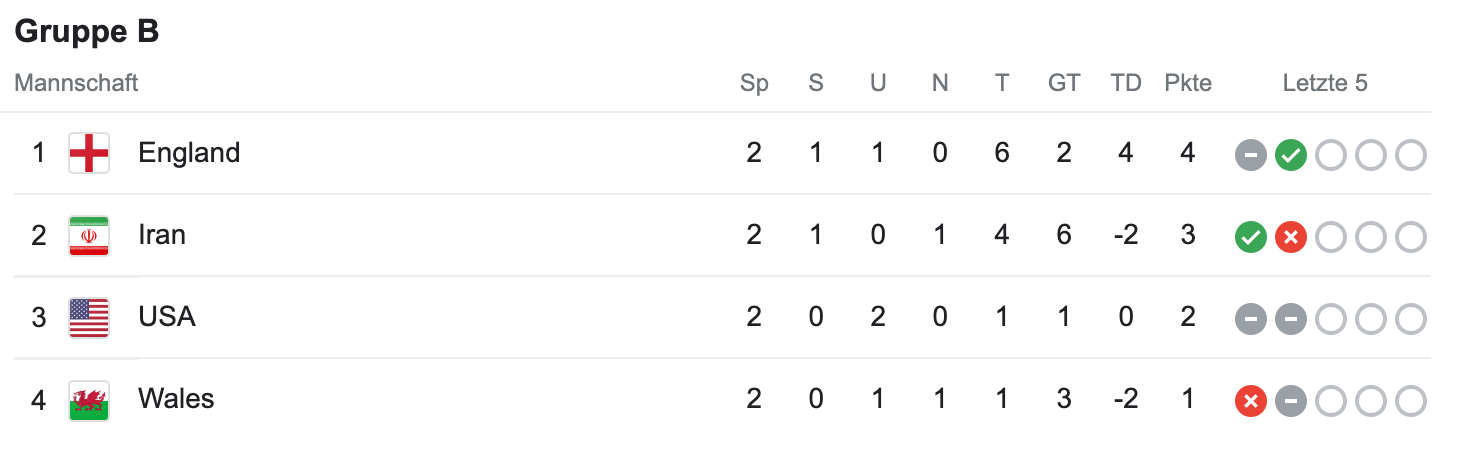Screen dimensions: 1472x470
Task: Open the Iran team link
Action: click(162, 235)
